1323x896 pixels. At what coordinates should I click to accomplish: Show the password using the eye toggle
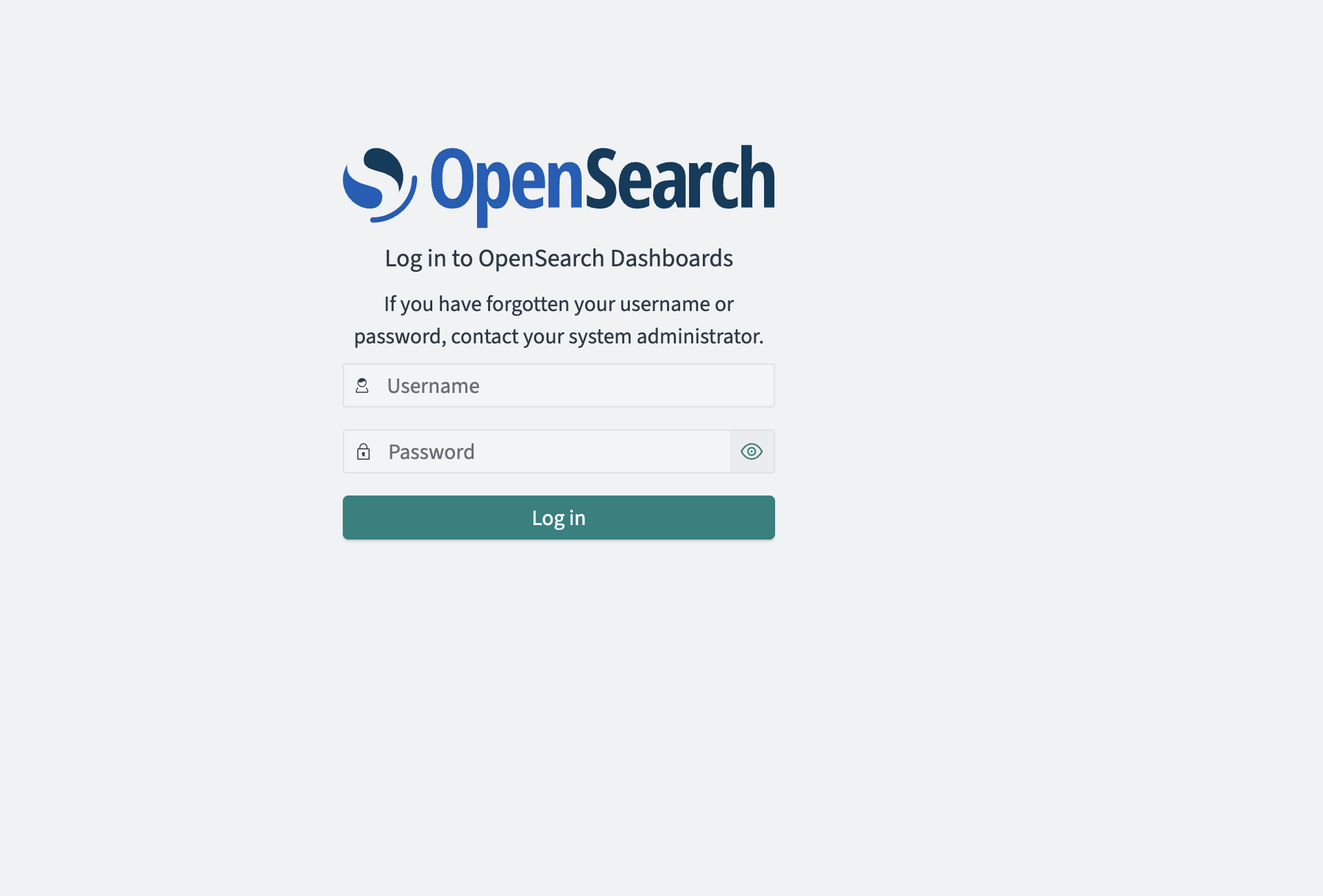tap(752, 451)
